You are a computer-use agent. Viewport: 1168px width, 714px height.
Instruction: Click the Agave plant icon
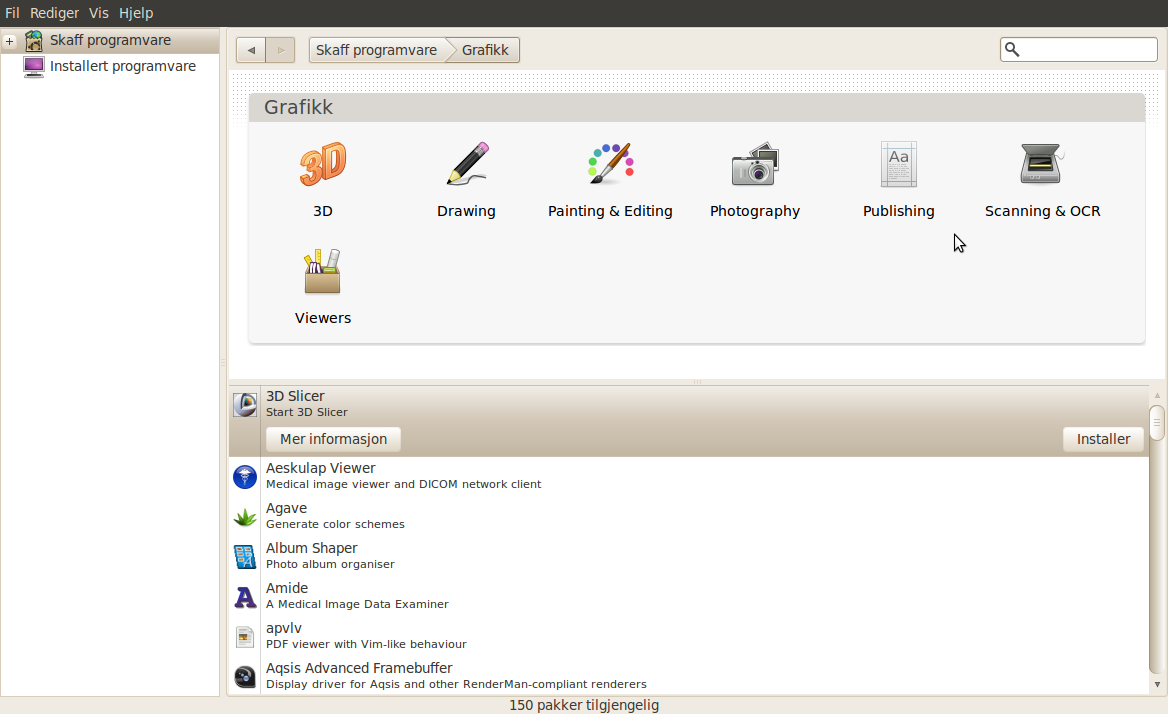pyautogui.click(x=245, y=517)
